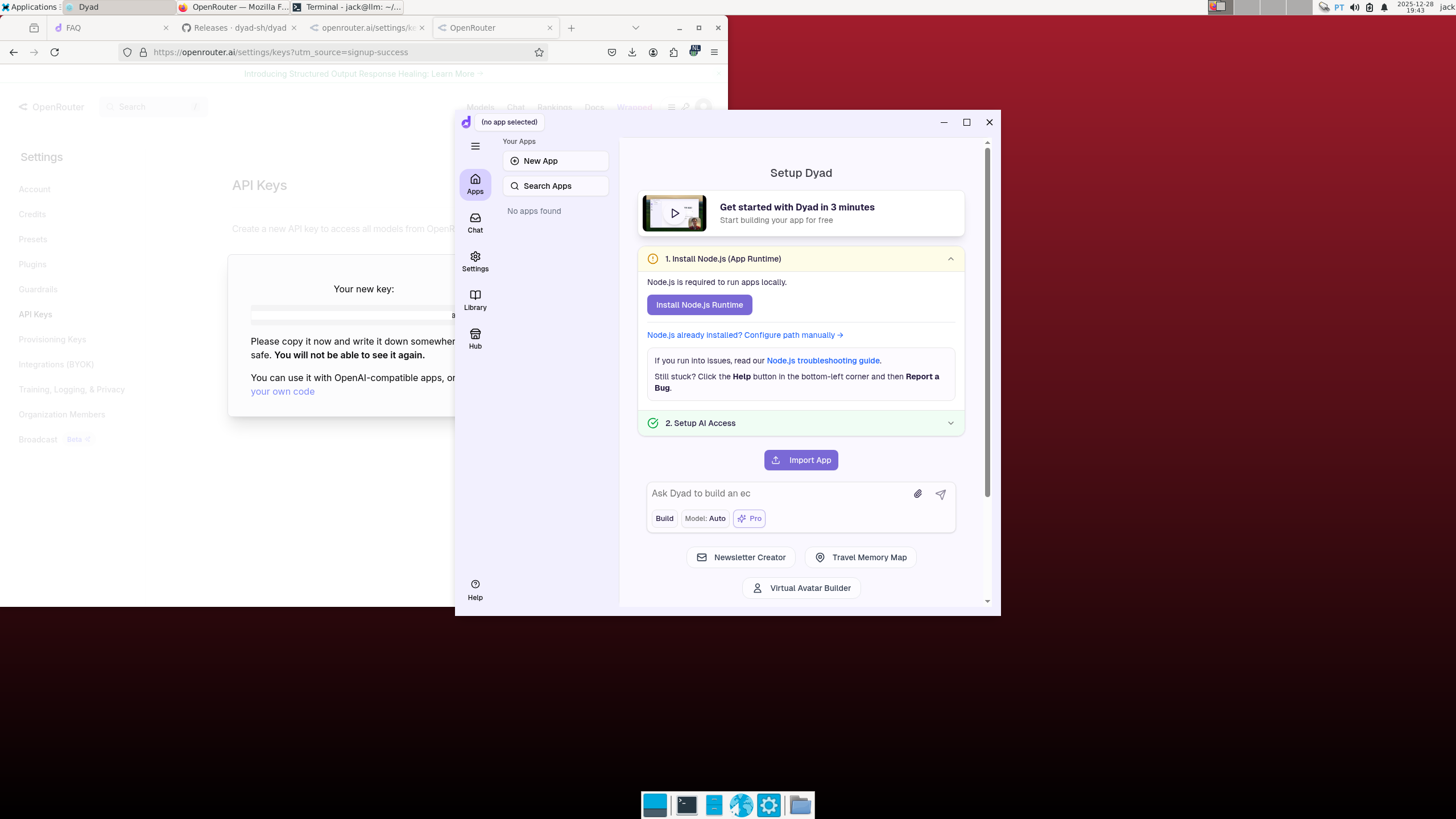
Task: Choose the Virtual Avatar Builder suggestion
Action: [801, 588]
